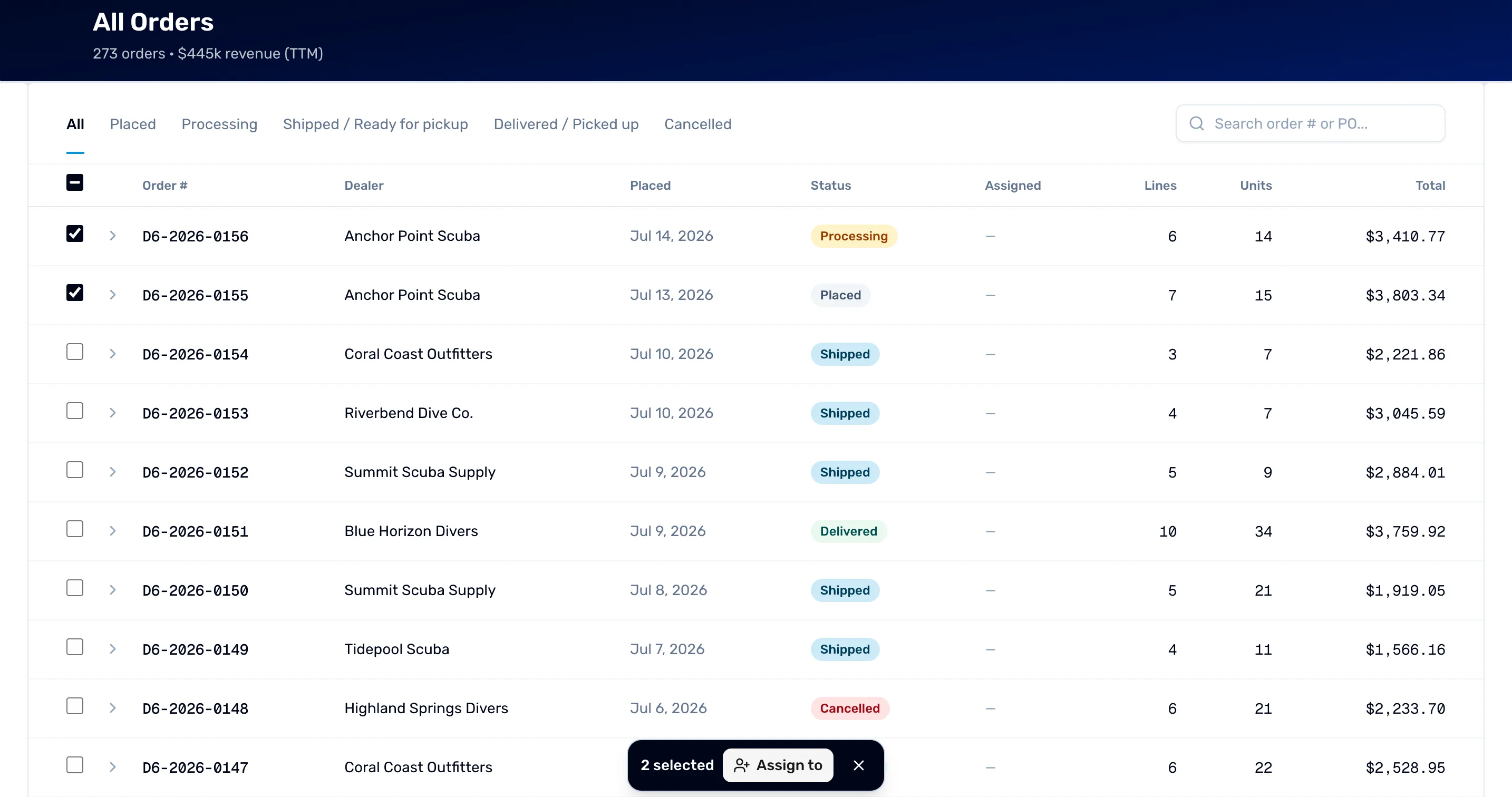Click the total $1,566.16
1512x797 pixels.
(x=1405, y=649)
